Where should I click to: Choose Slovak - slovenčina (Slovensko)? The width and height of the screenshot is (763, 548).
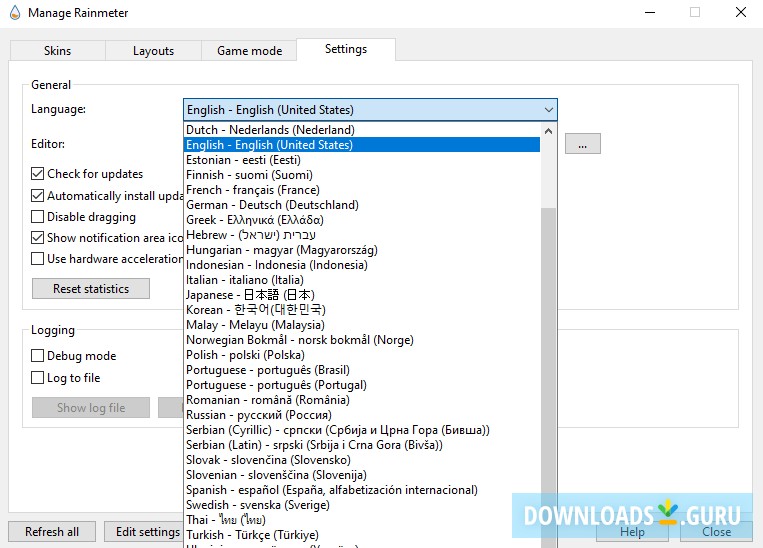363,460
